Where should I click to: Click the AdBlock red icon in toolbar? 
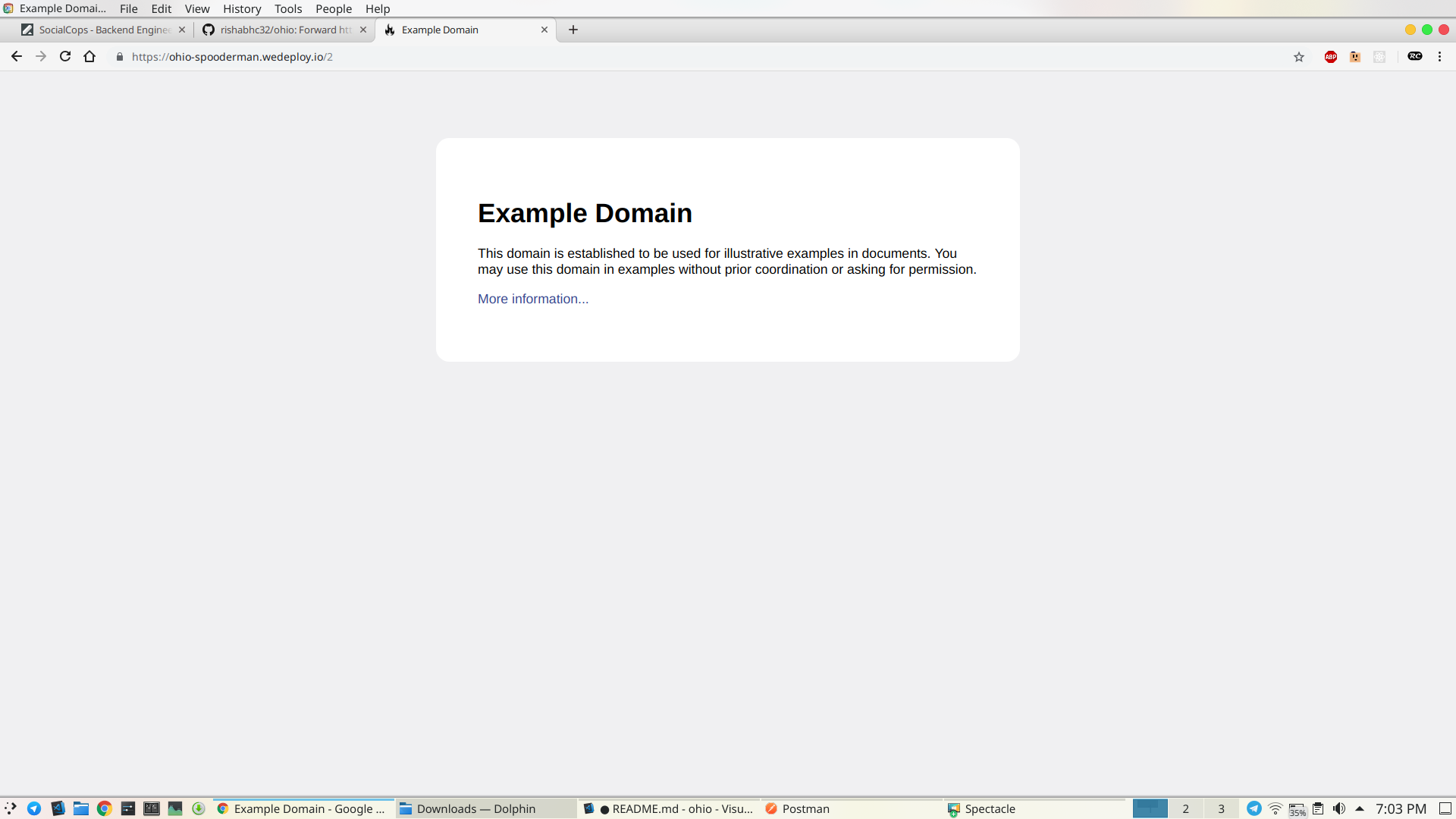coord(1331,57)
